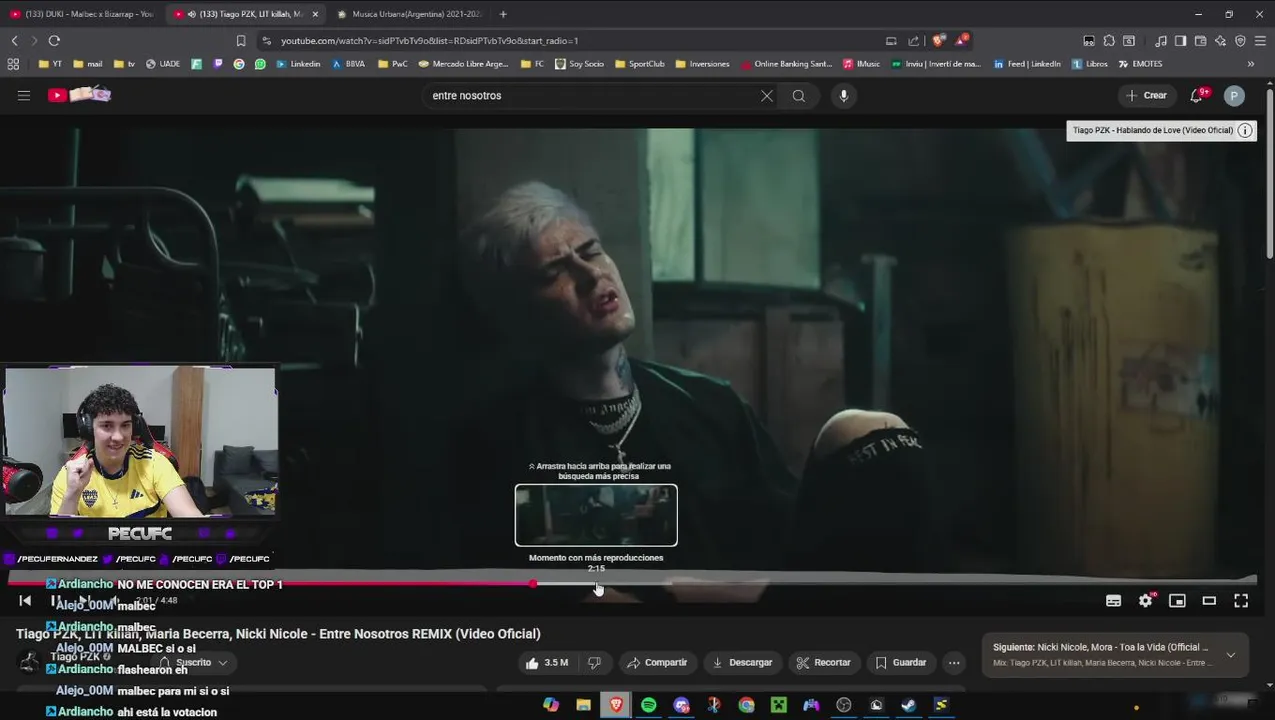Open the Suscrito notification dropdown
Screen dimensions: 1275x720
pyautogui.click(x=192, y=662)
